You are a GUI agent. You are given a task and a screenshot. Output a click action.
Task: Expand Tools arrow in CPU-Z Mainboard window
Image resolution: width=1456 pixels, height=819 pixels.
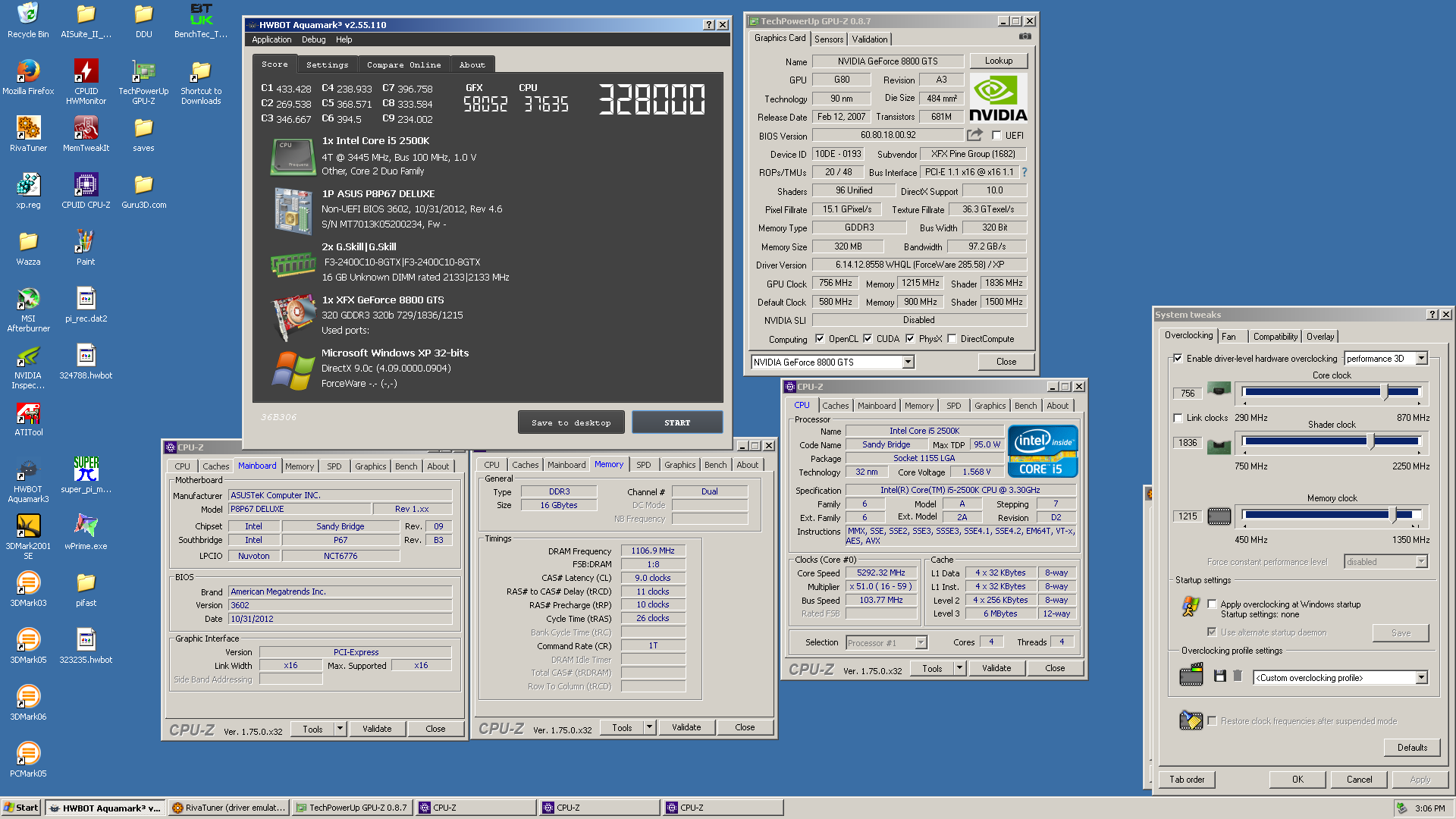tap(340, 729)
